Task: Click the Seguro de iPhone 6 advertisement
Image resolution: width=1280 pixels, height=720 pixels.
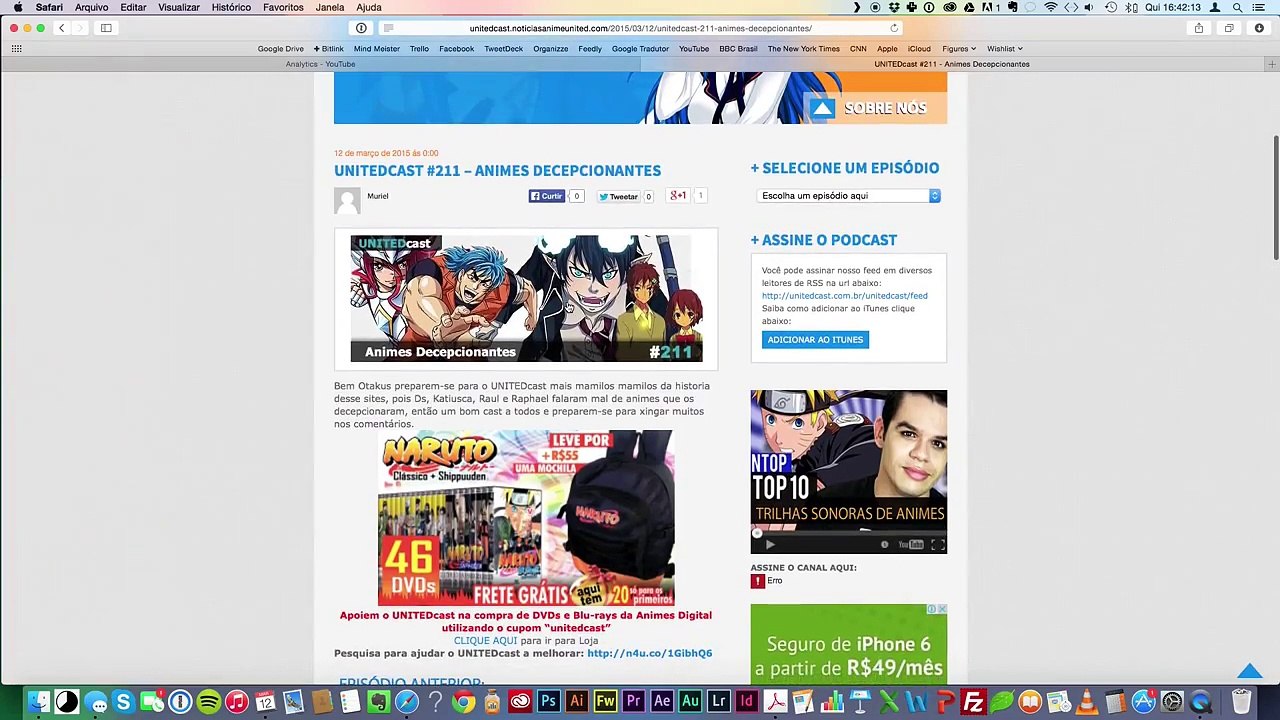Action: coord(849,644)
